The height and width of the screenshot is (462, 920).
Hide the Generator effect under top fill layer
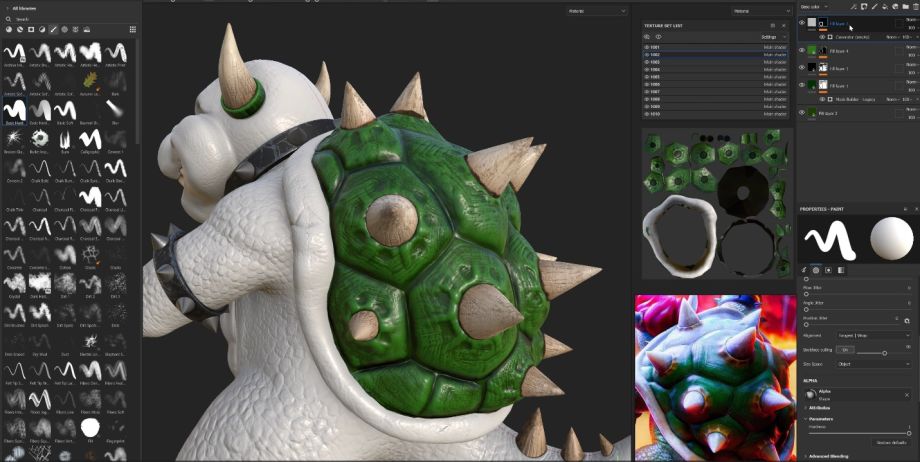coord(822,37)
